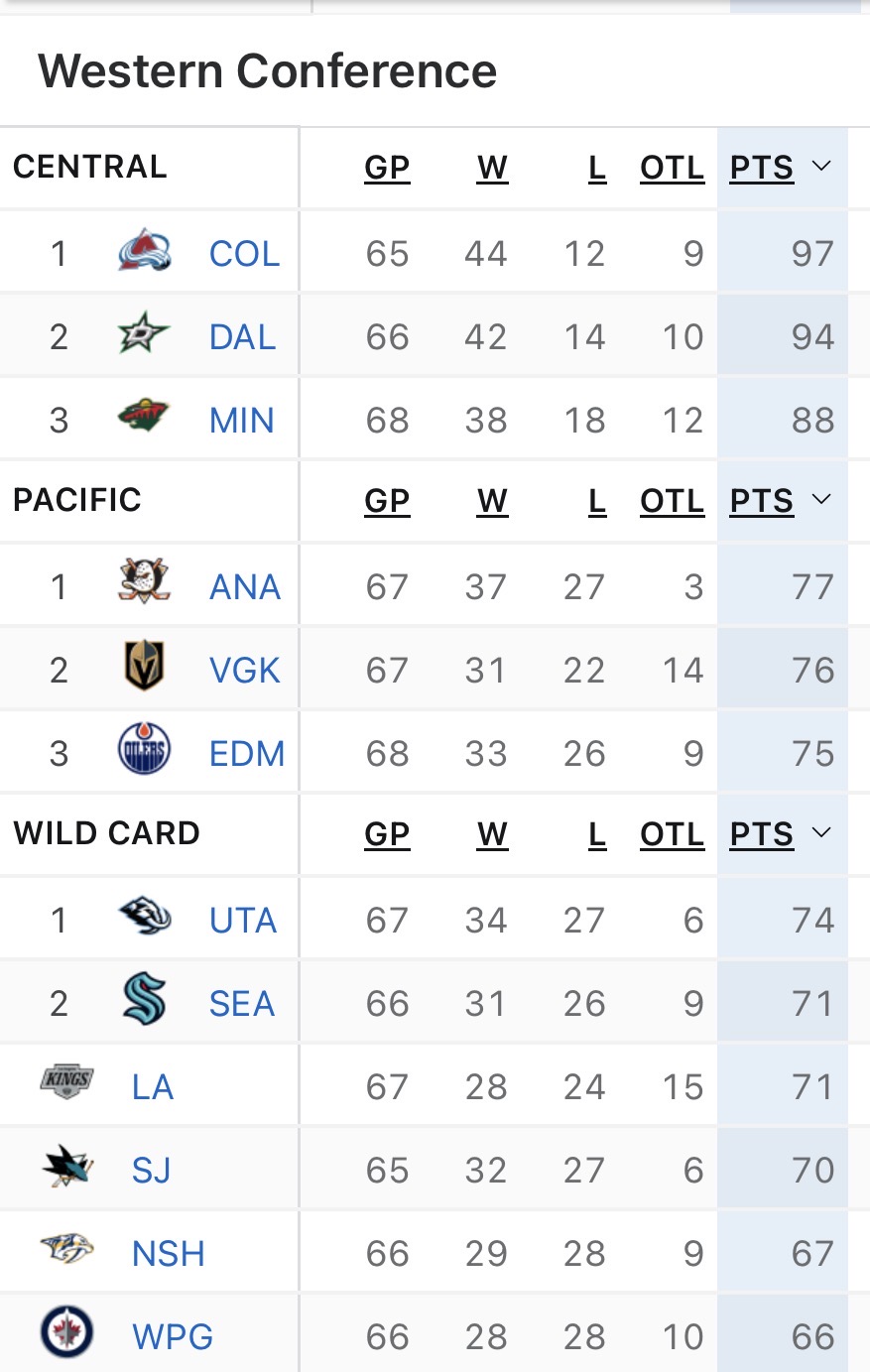Go to the LA team page link
Screen dimensions: 870x1372
point(153,1086)
